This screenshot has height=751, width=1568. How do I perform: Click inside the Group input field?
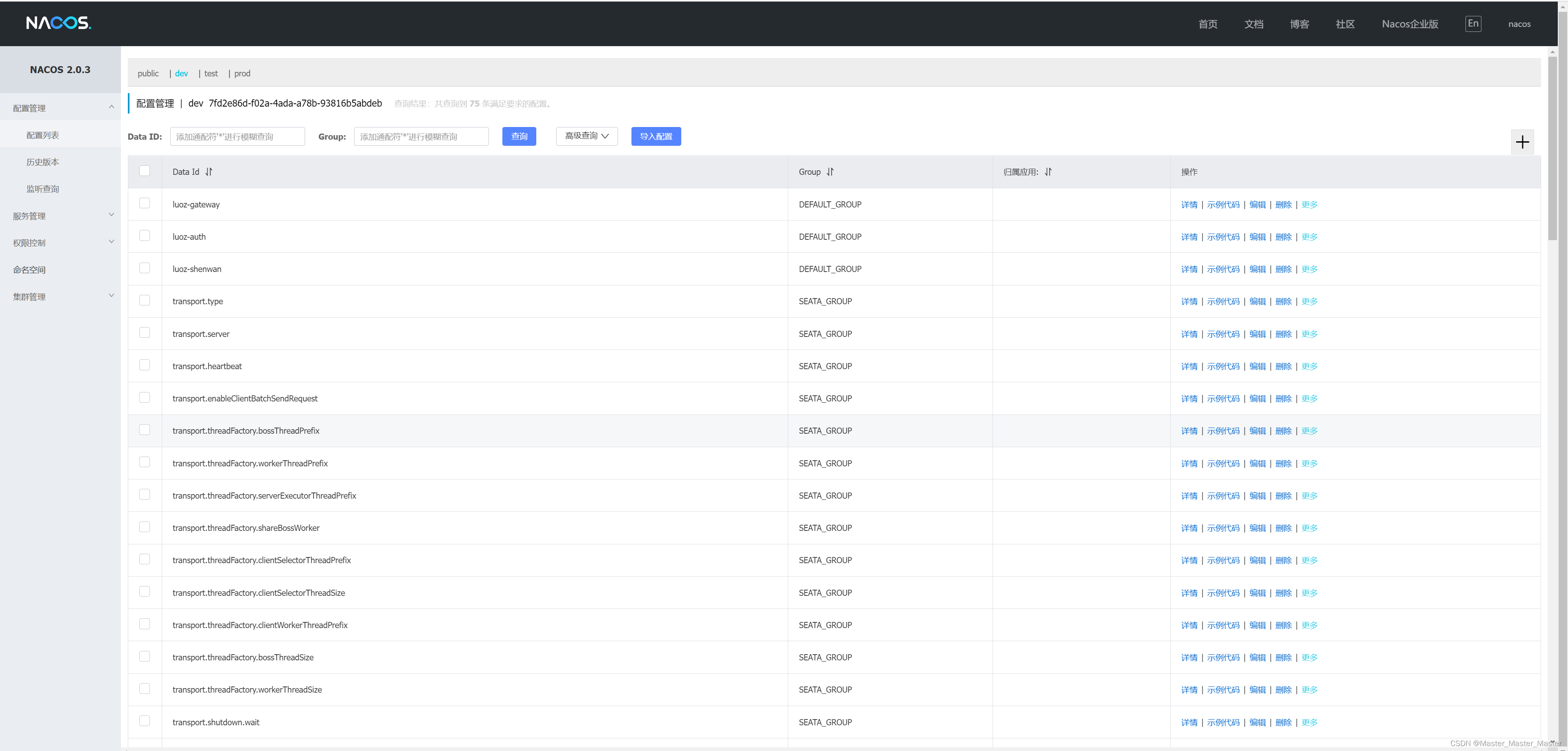[421, 136]
